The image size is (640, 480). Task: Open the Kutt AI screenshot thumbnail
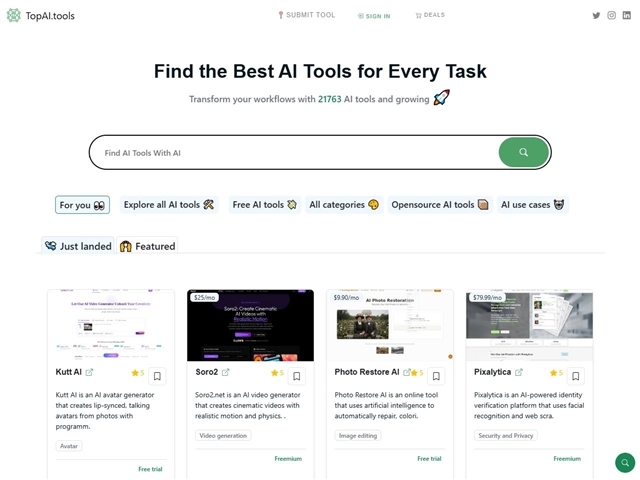tap(111, 326)
